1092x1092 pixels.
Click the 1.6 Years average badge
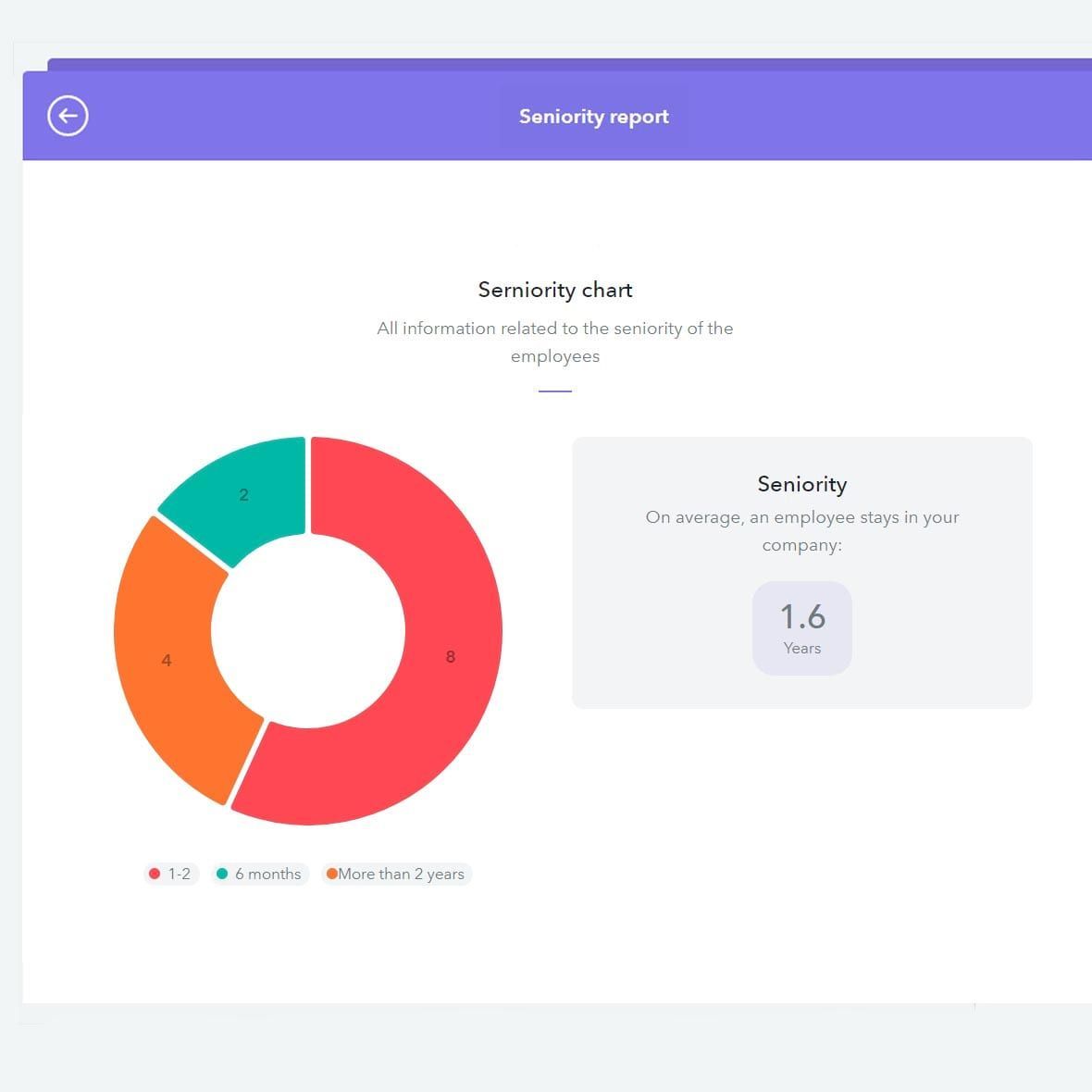(x=801, y=628)
